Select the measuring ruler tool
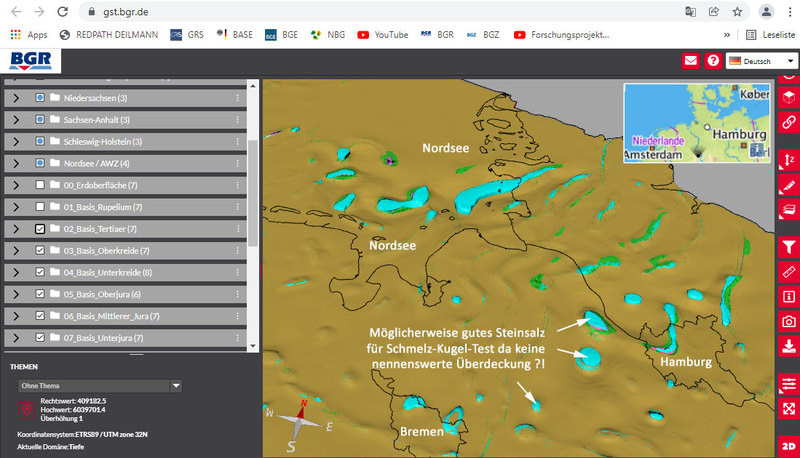 pyautogui.click(x=788, y=272)
